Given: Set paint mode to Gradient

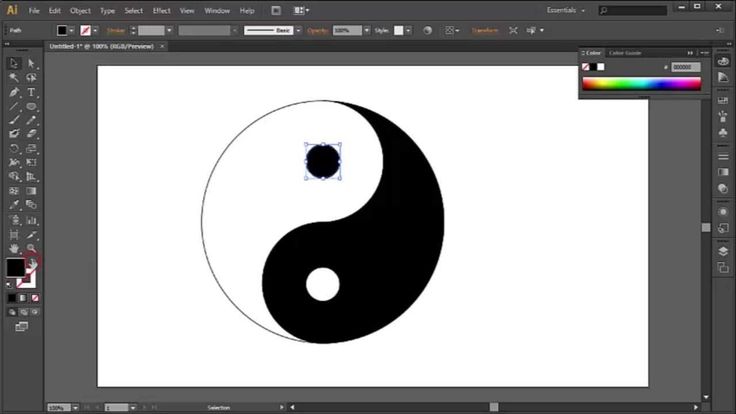Looking at the screenshot, I should [23, 298].
